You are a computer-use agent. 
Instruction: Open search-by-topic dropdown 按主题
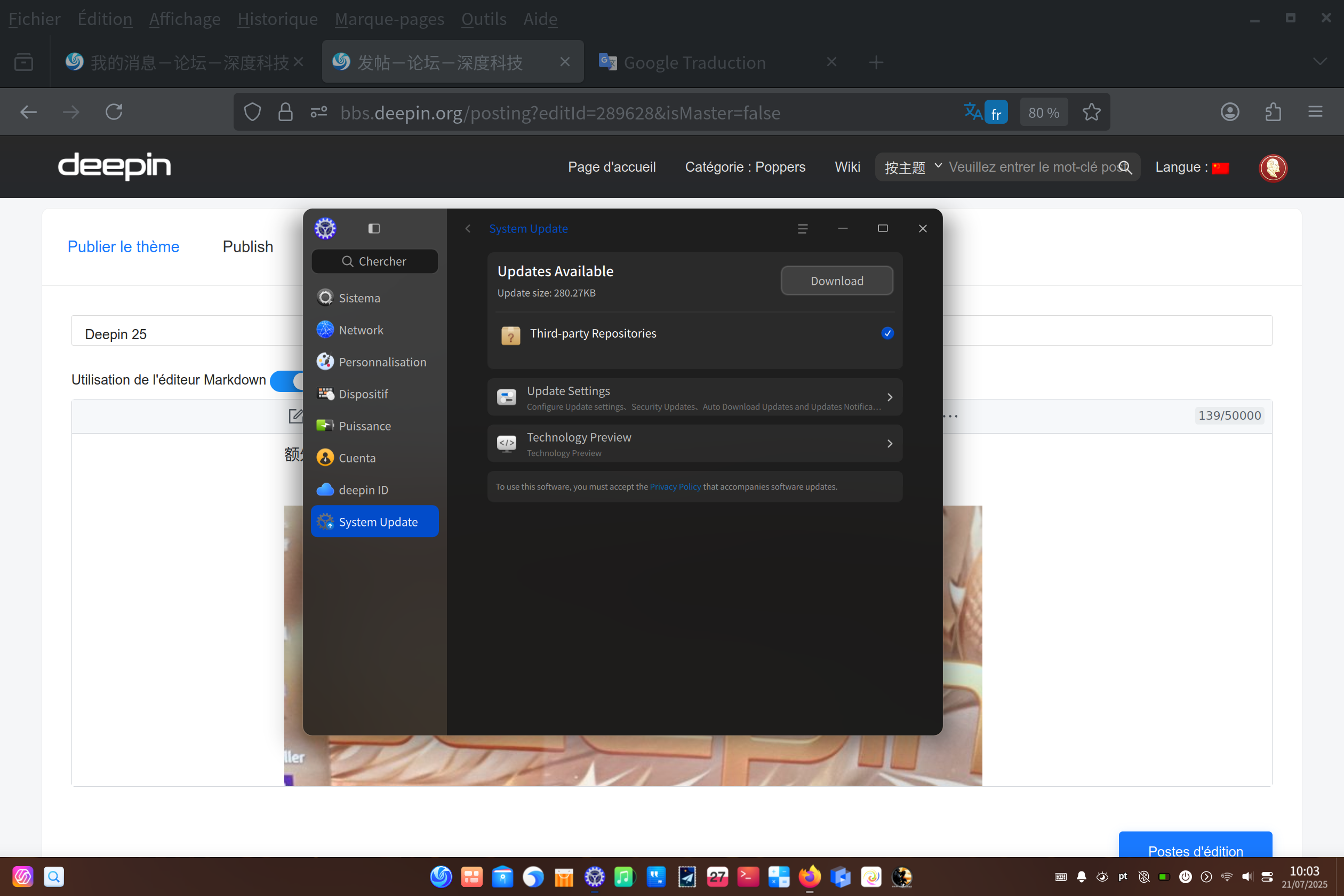point(913,167)
